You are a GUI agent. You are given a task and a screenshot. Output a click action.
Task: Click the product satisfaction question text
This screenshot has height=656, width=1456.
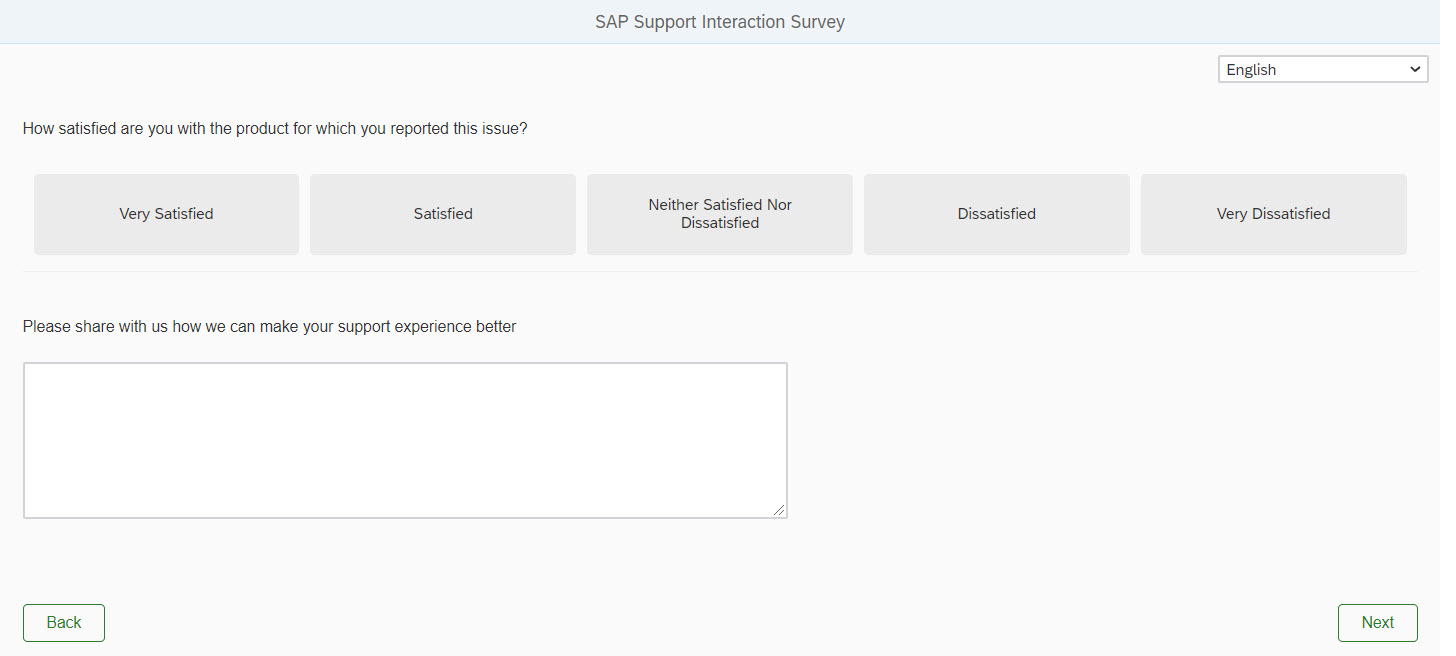pos(275,129)
